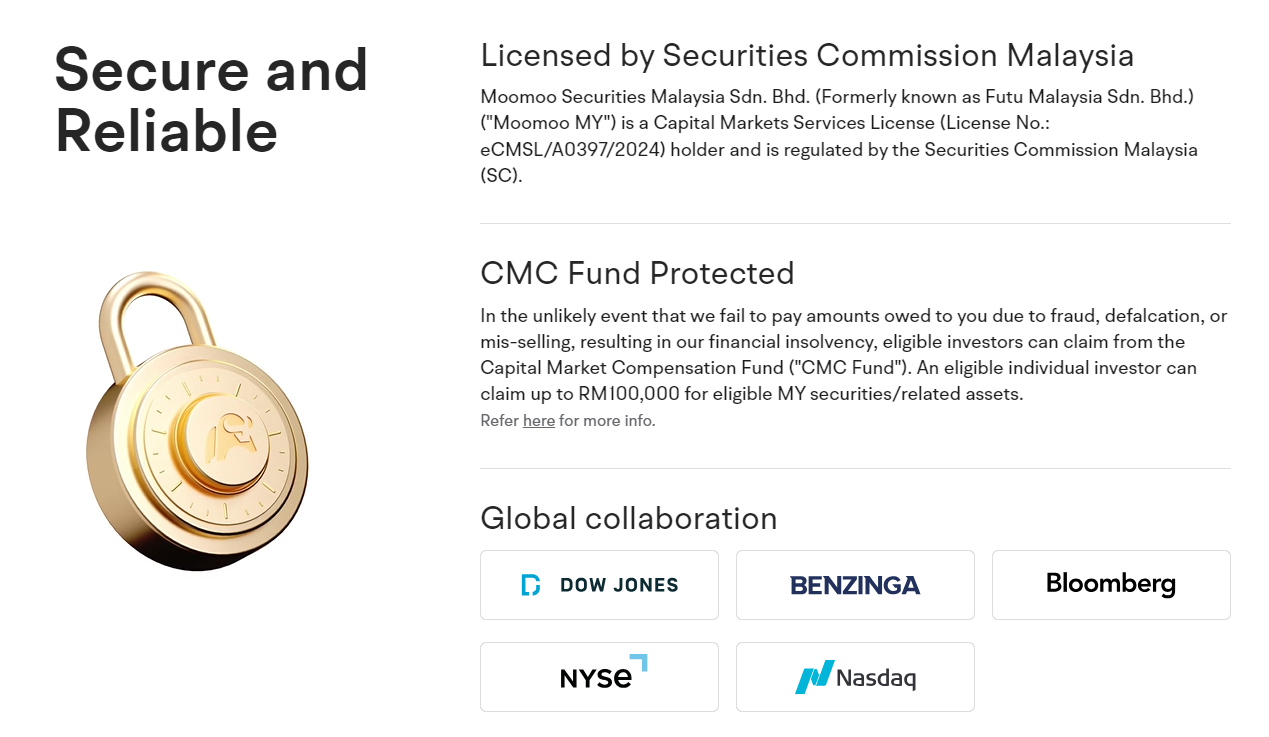
Task: Click "Licensed by Securities Commission Malaysia" heading
Action: coord(807,55)
